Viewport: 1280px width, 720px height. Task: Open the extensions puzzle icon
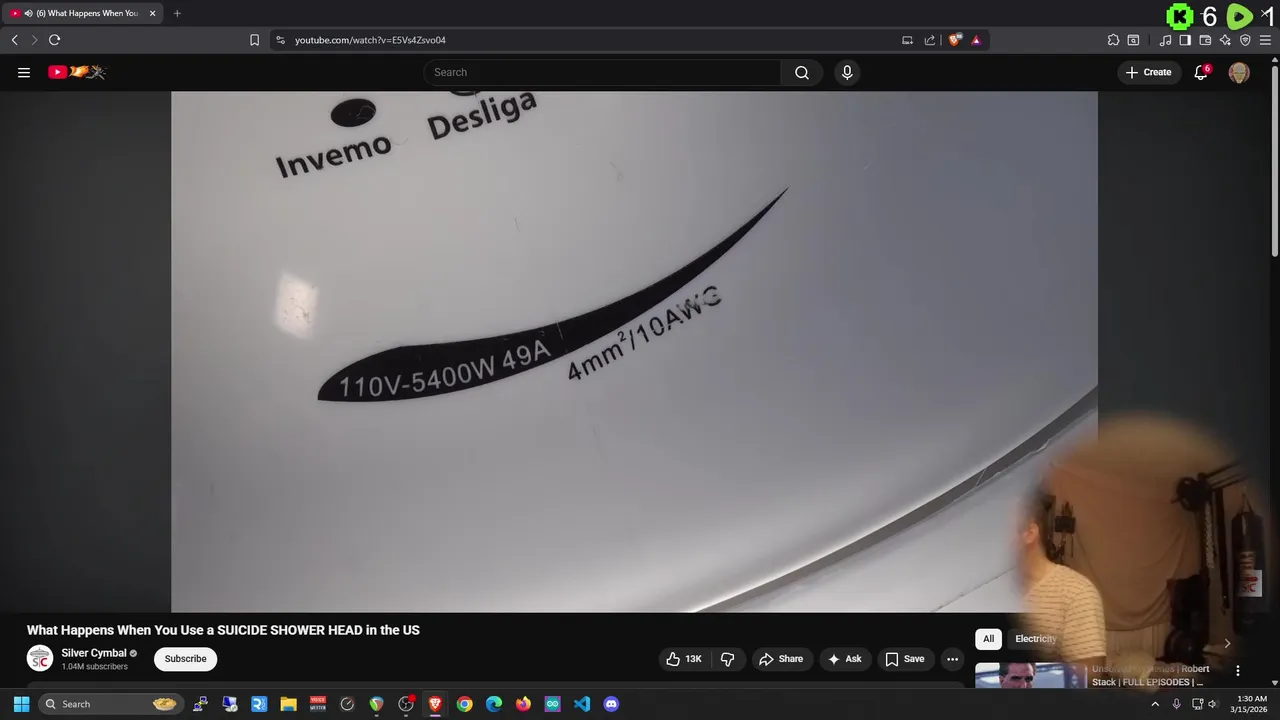pos(1113,40)
